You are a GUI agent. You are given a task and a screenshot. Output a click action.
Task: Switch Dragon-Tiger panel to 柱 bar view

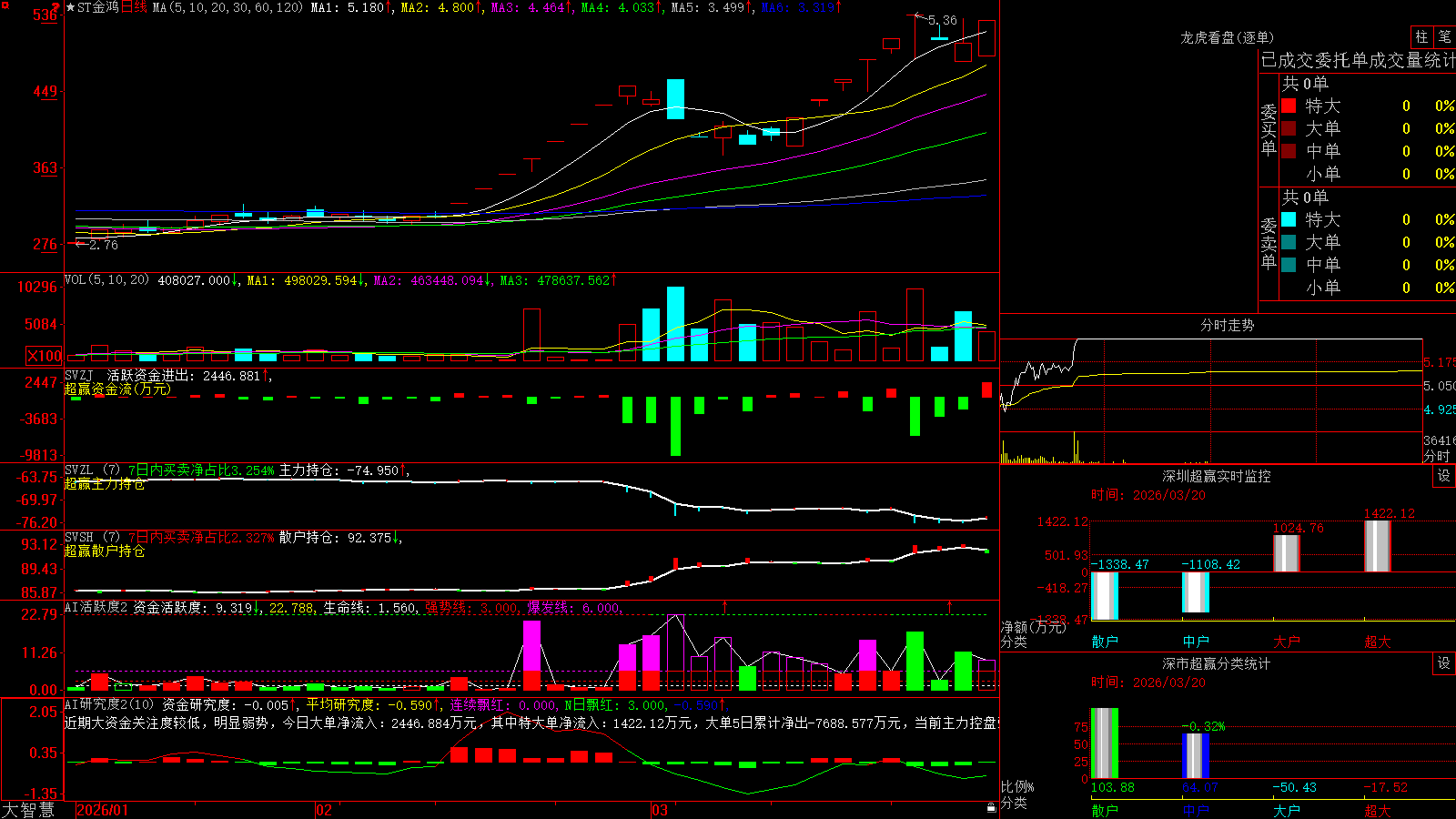pos(1421,36)
